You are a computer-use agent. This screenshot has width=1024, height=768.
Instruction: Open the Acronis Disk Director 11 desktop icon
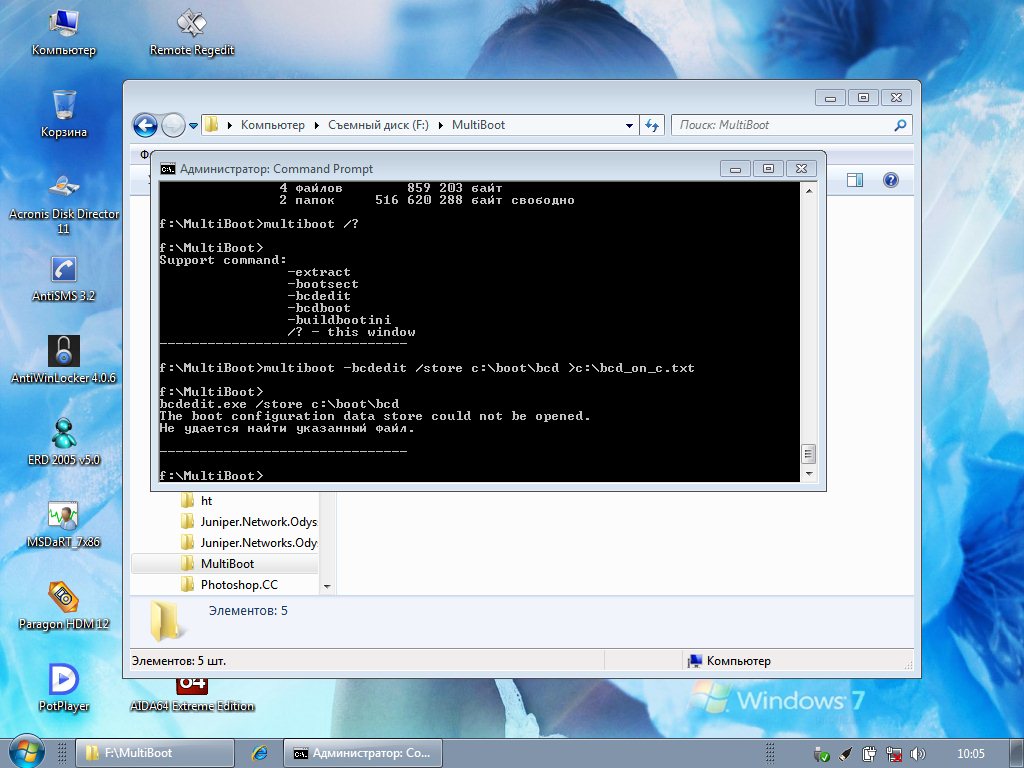[x=63, y=188]
